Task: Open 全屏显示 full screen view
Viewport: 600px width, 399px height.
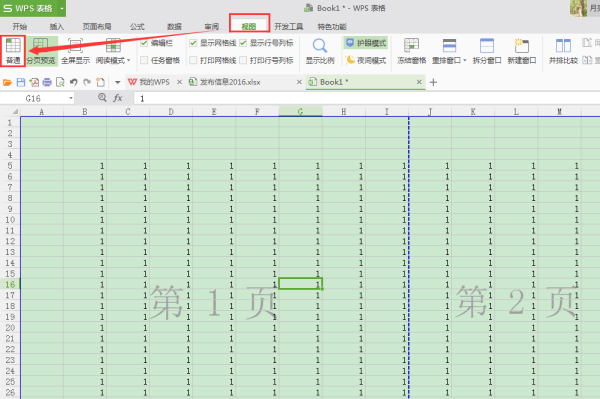Action: pyautogui.click(x=75, y=50)
